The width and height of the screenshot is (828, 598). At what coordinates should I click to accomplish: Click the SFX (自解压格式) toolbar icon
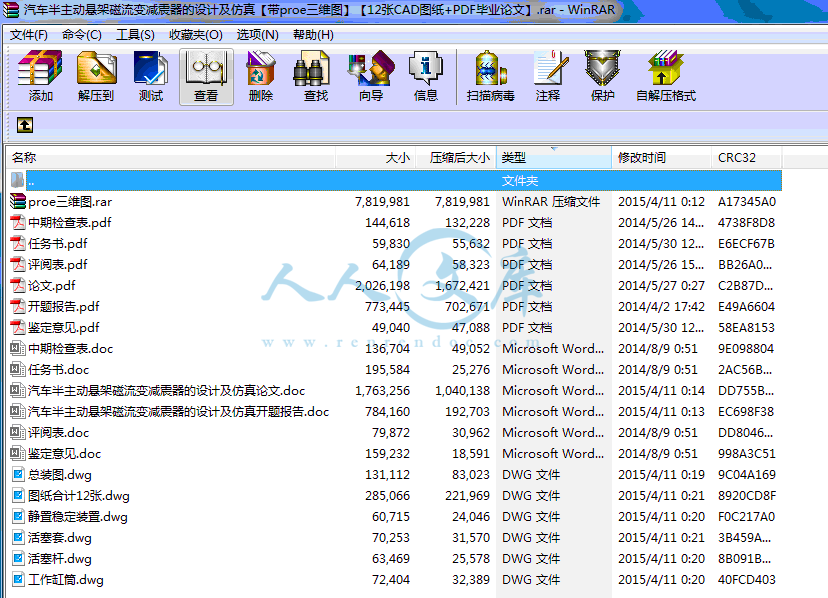[666, 76]
